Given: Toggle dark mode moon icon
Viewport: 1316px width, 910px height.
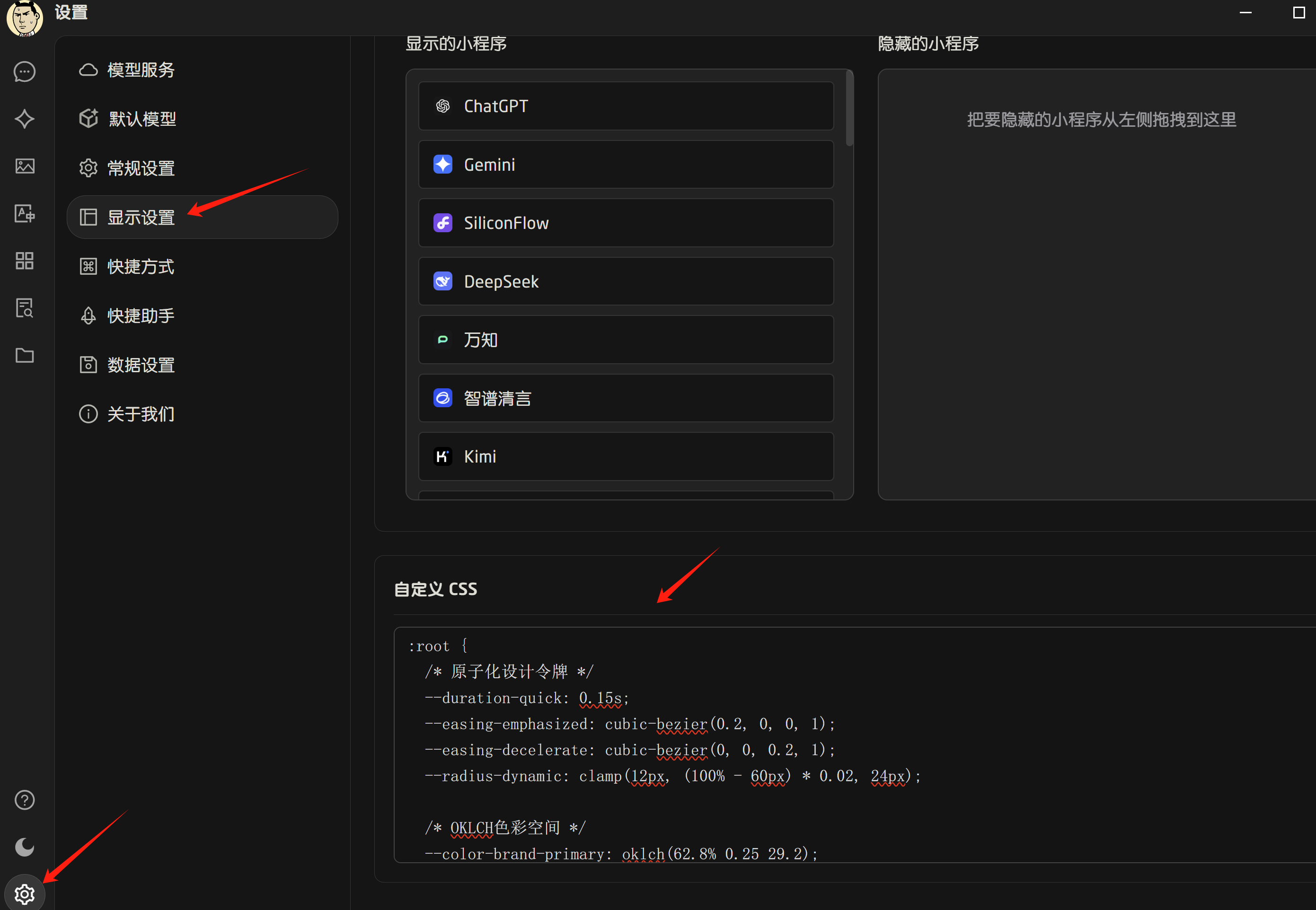Looking at the screenshot, I should pyautogui.click(x=25, y=847).
